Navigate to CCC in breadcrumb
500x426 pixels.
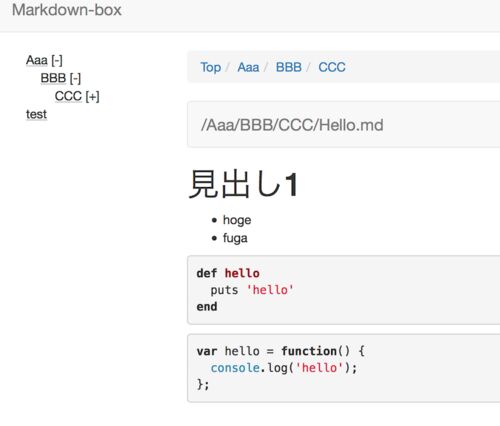click(332, 67)
